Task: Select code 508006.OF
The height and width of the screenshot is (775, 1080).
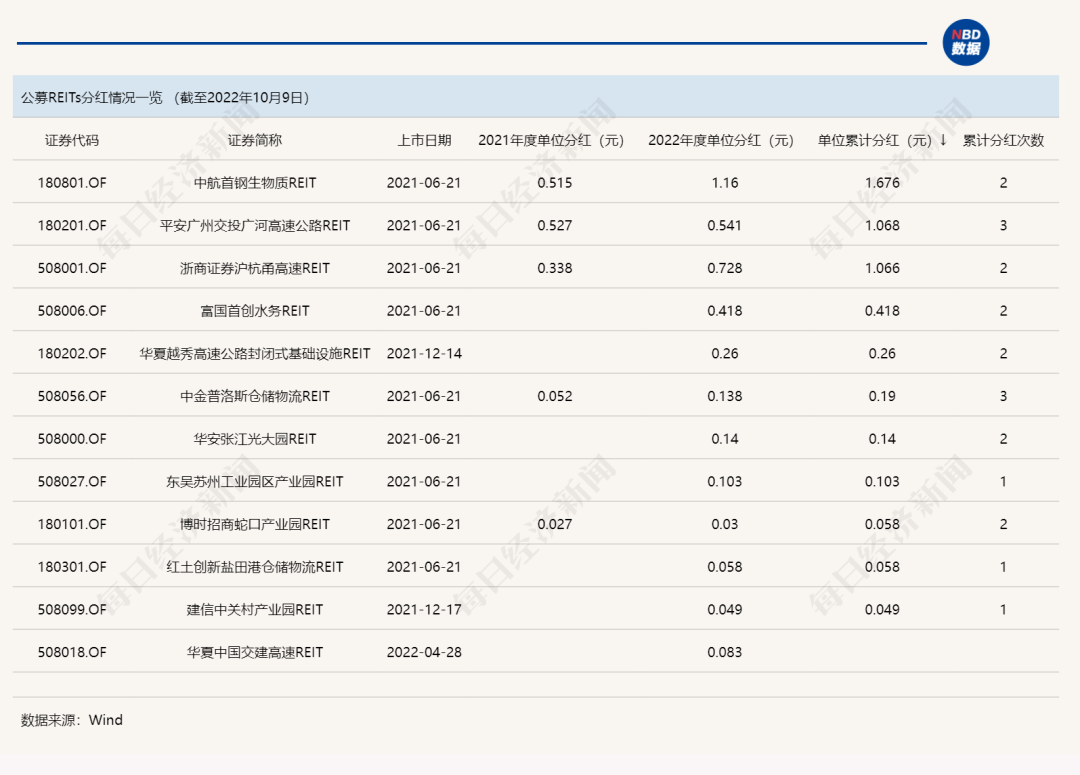Action: [72, 311]
